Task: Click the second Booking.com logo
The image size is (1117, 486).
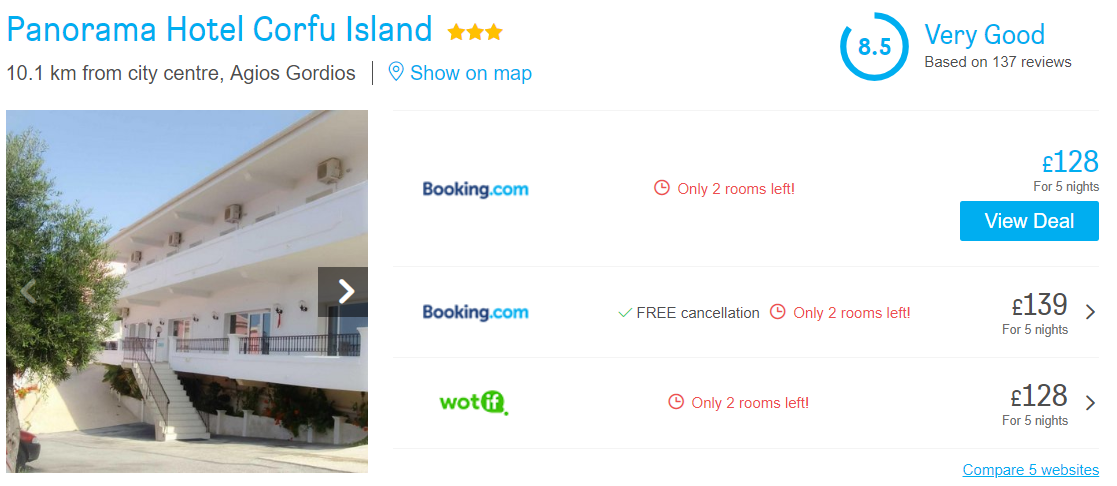Action: (x=475, y=312)
